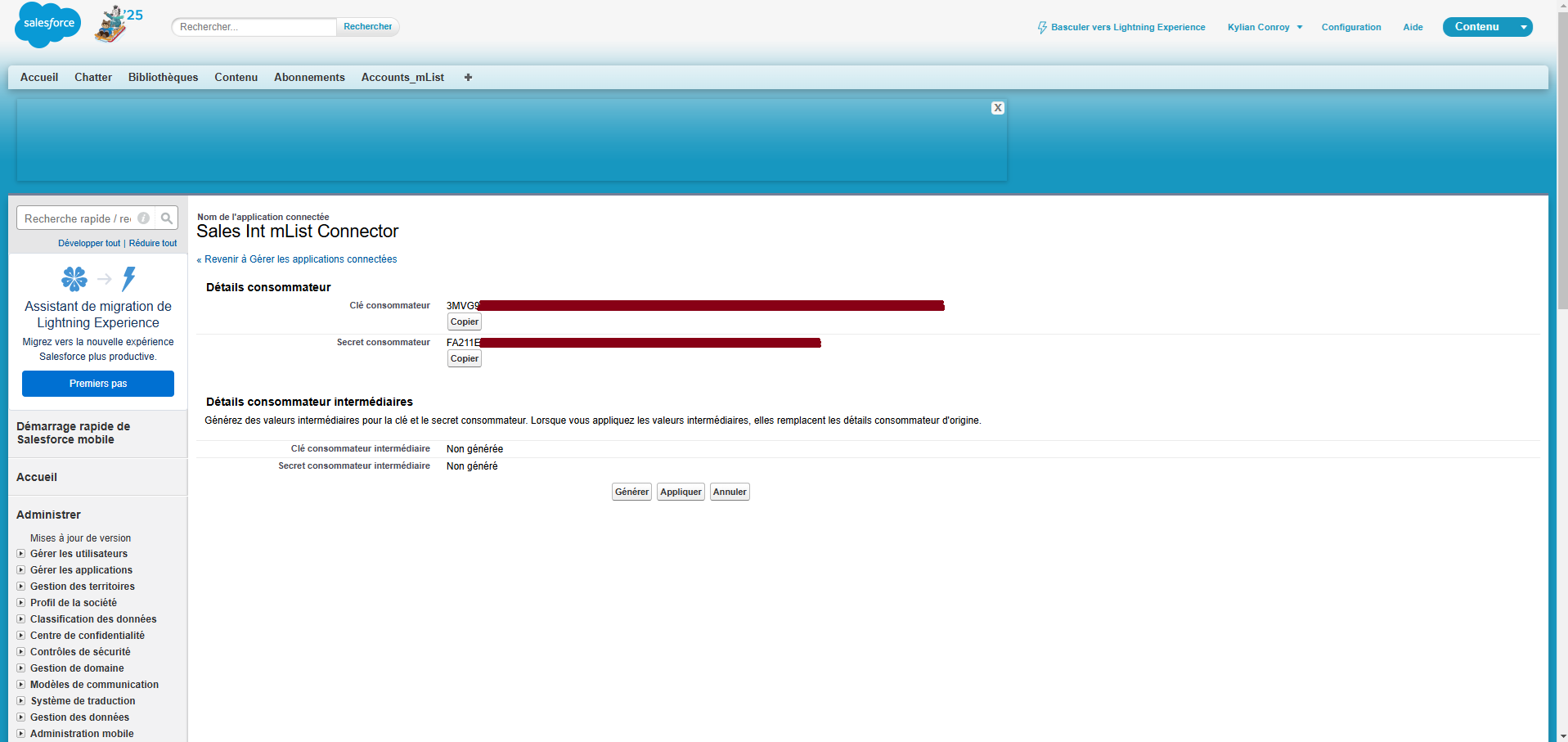Image resolution: width=1568 pixels, height=742 pixels.
Task: Open Gérer les utilisateurs link text
Action: coord(79,554)
